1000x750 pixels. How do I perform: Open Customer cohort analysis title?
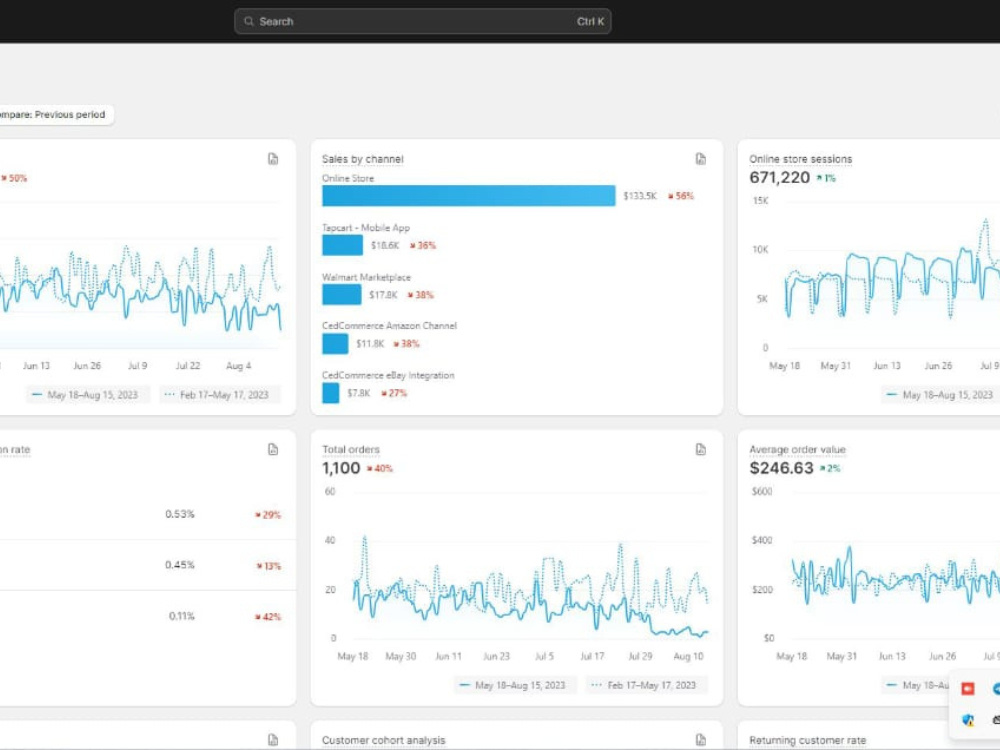point(383,740)
